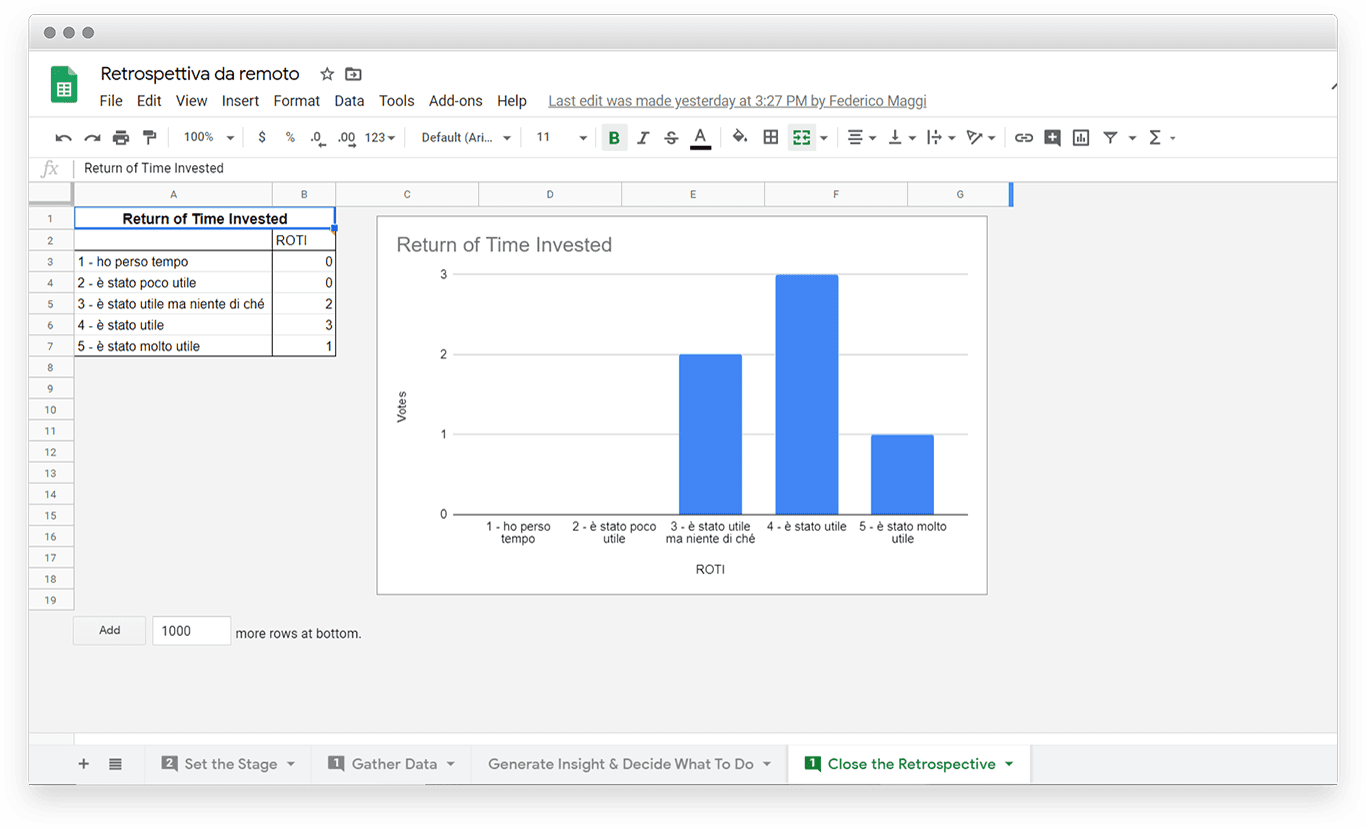
Task: Open the zoom level dropdown
Action: click(209, 138)
